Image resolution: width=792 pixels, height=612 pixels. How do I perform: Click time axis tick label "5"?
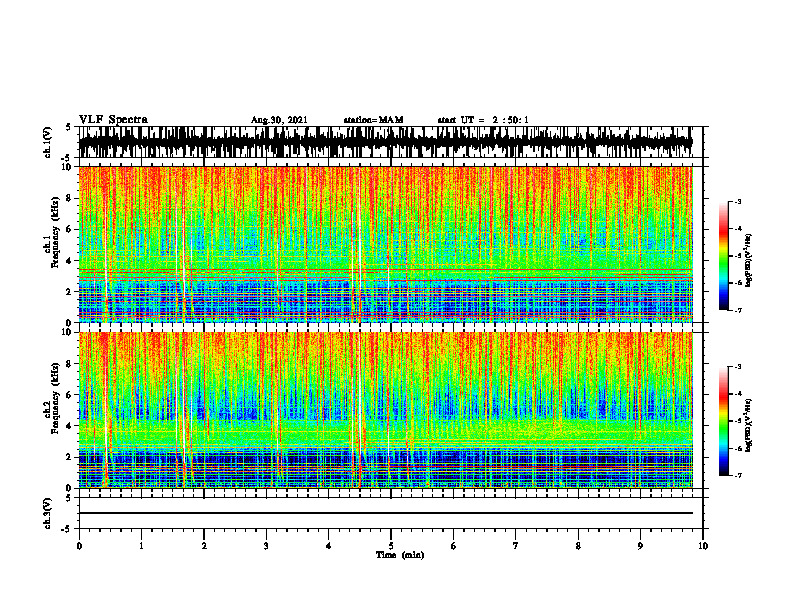coord(391,546)
